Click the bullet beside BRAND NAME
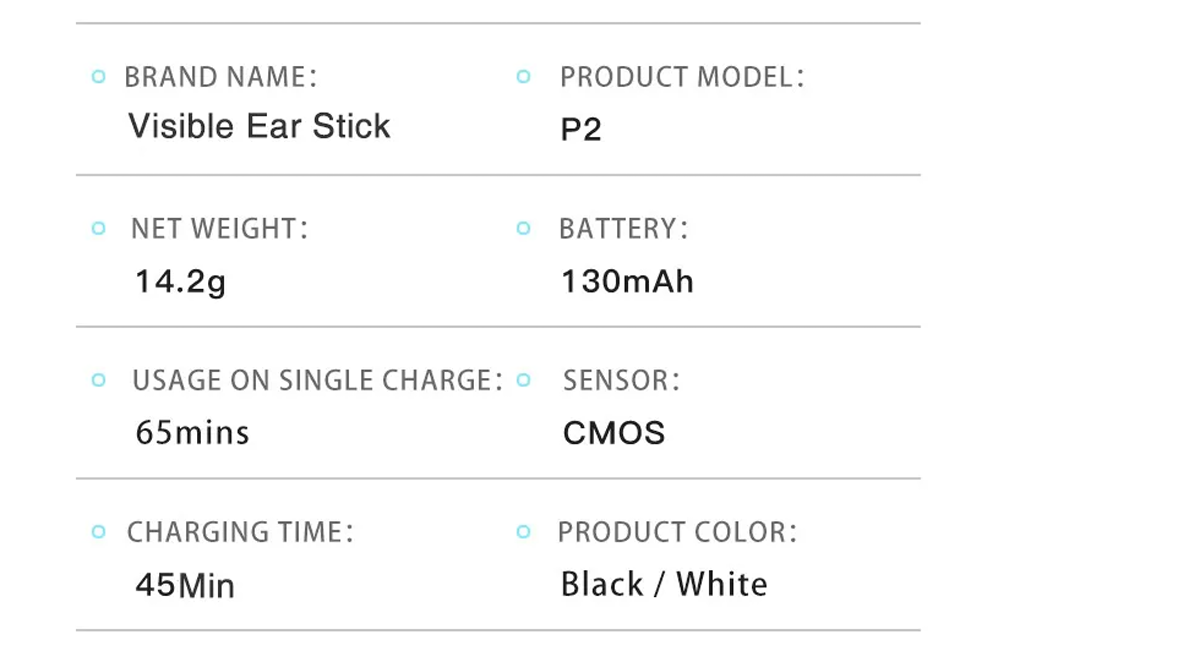 98,77
